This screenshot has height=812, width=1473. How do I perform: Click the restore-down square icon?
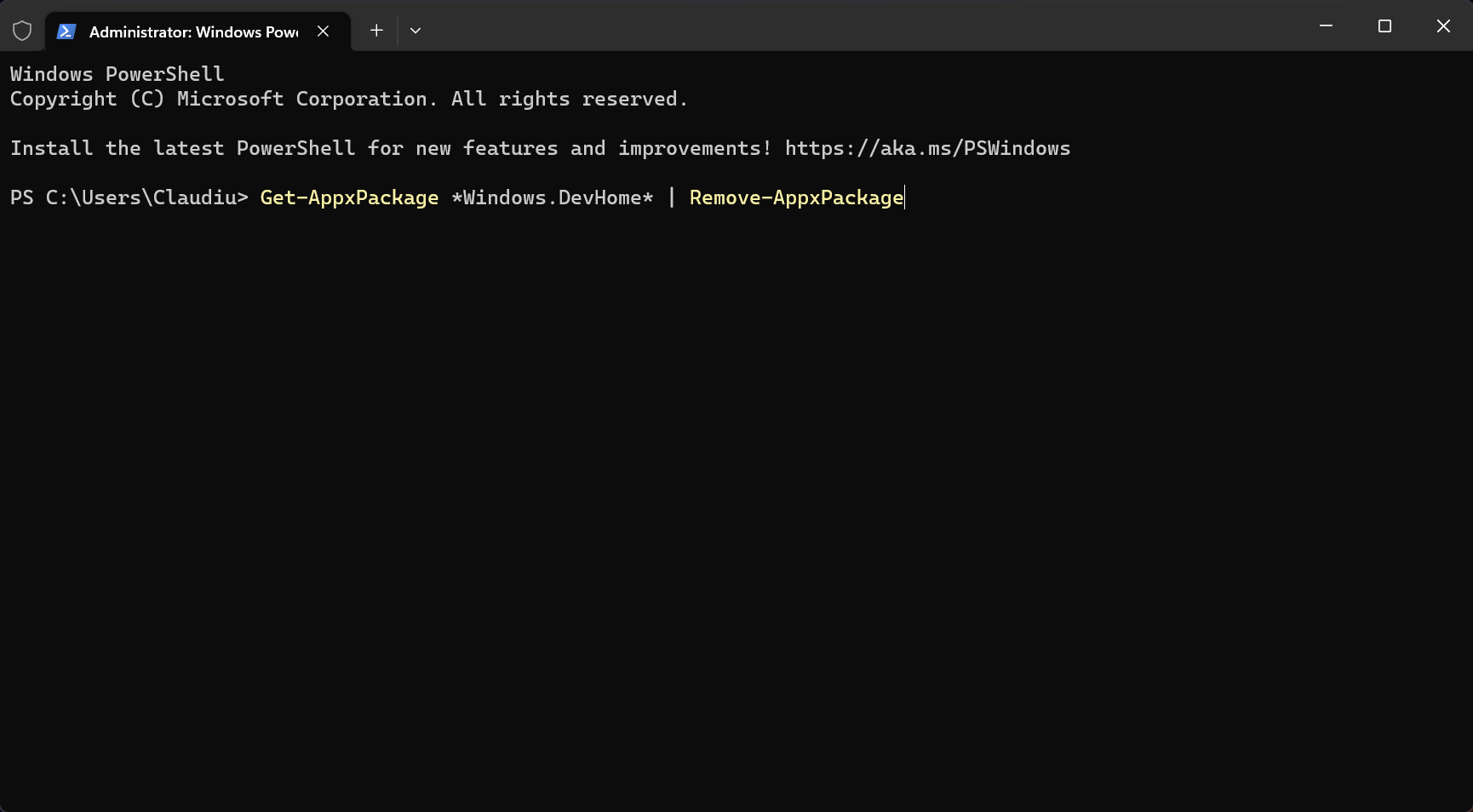(1384, 26)
